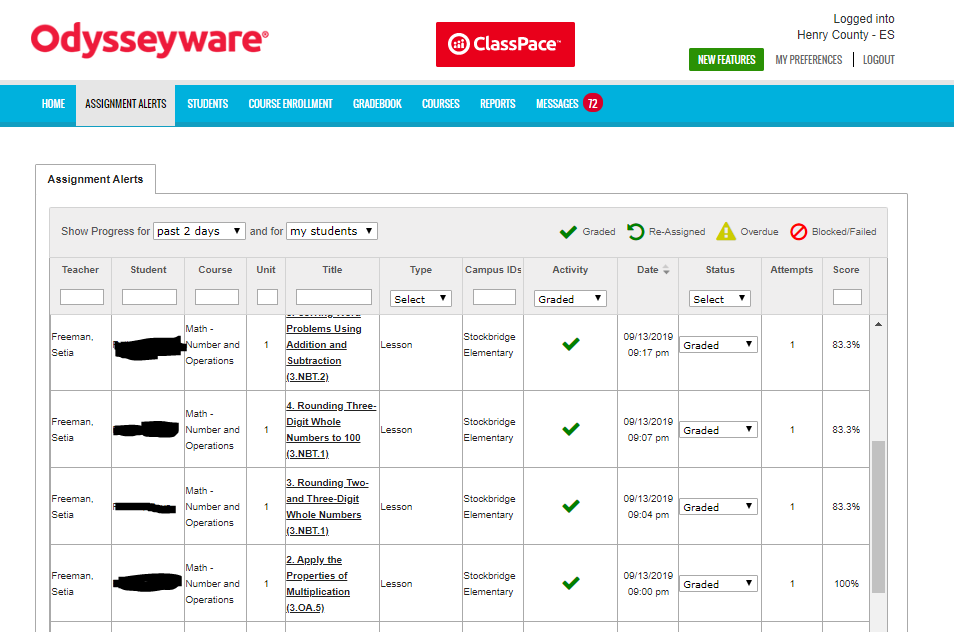Image resolution: width=954 pixels, height=632 pixels.
Task: Open Status dropdown for the 09:07 pm row
Action: 718,430
